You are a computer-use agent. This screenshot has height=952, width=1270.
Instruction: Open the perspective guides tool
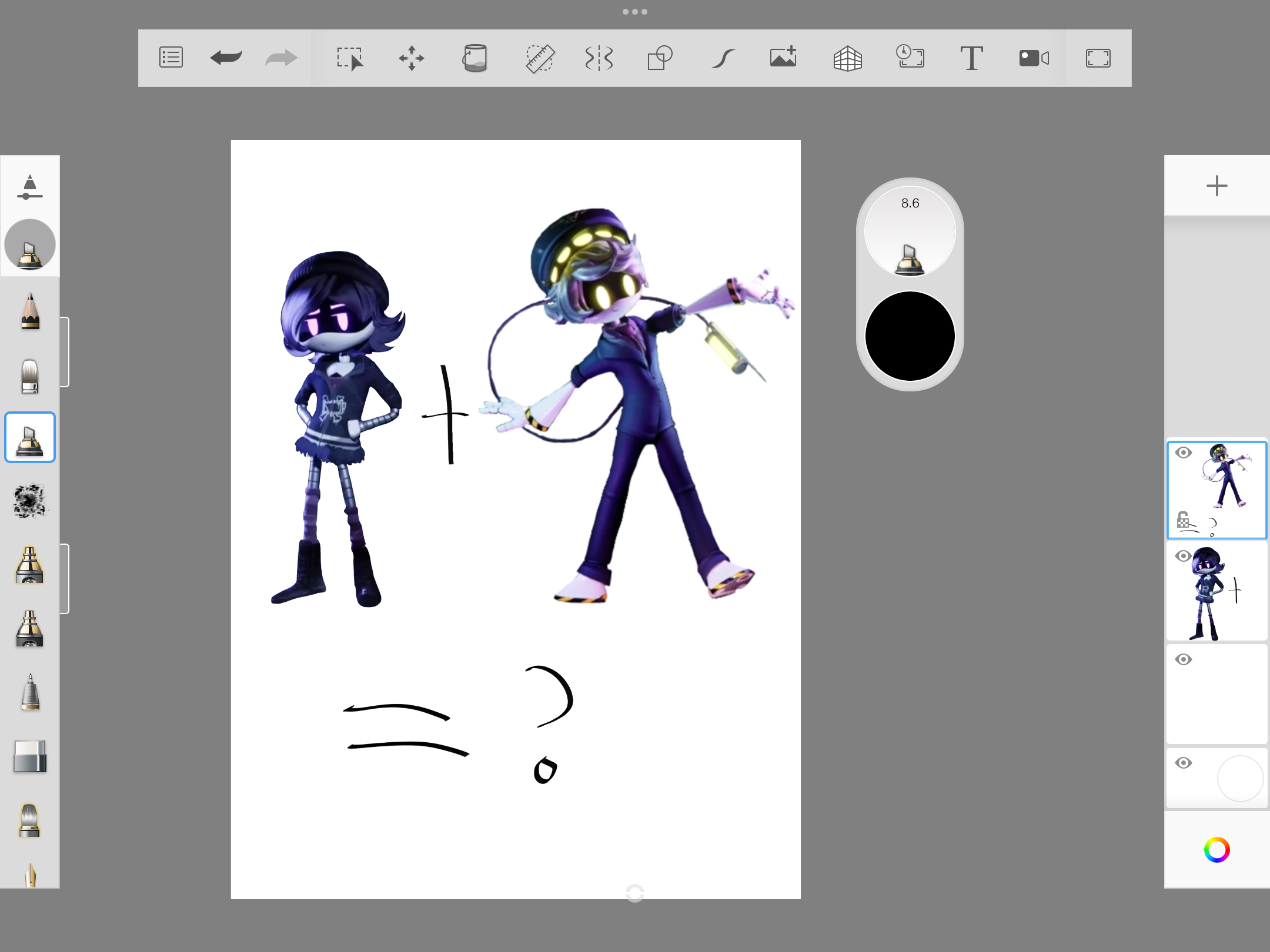[847, 58]
